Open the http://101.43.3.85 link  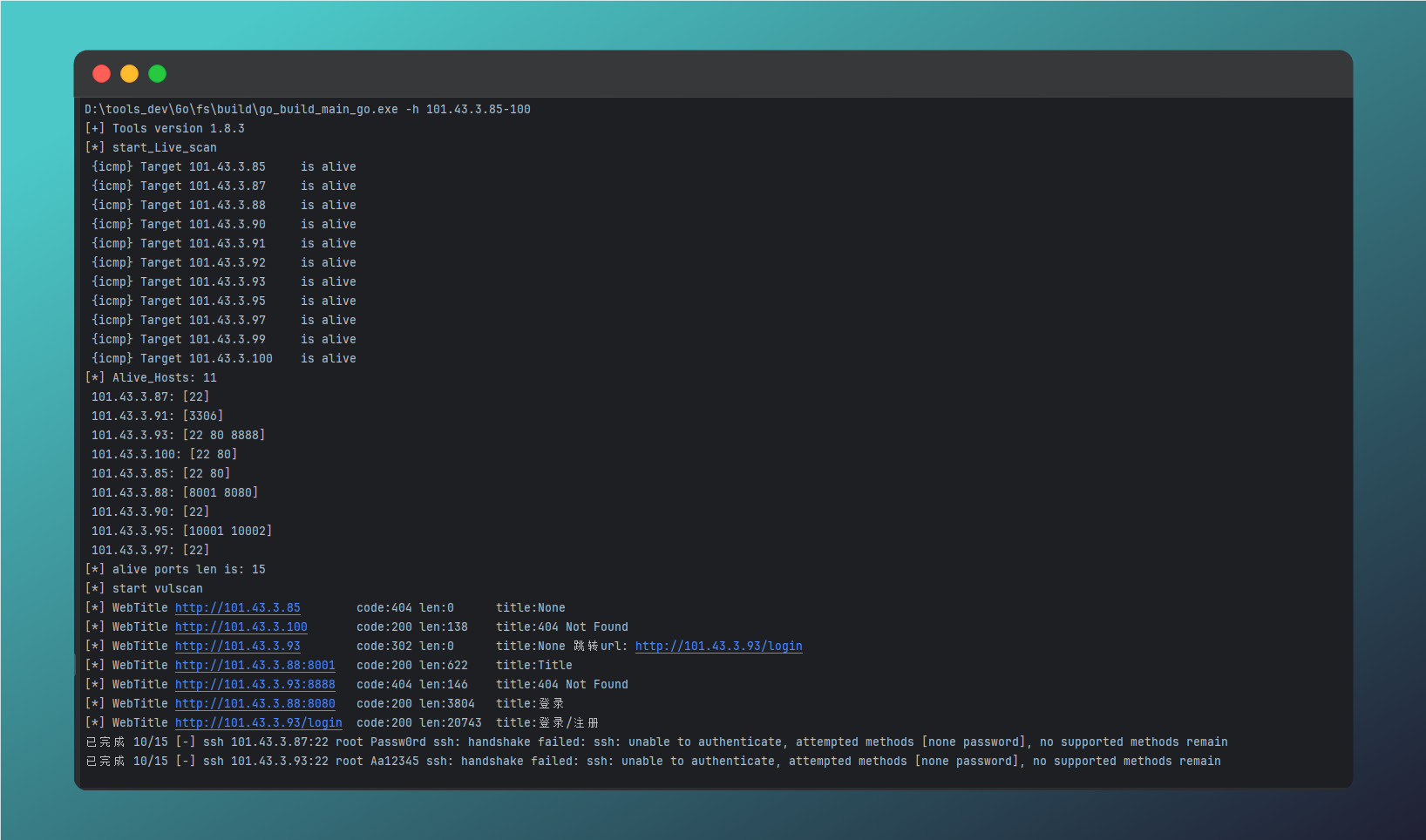(x=237, y=607)
